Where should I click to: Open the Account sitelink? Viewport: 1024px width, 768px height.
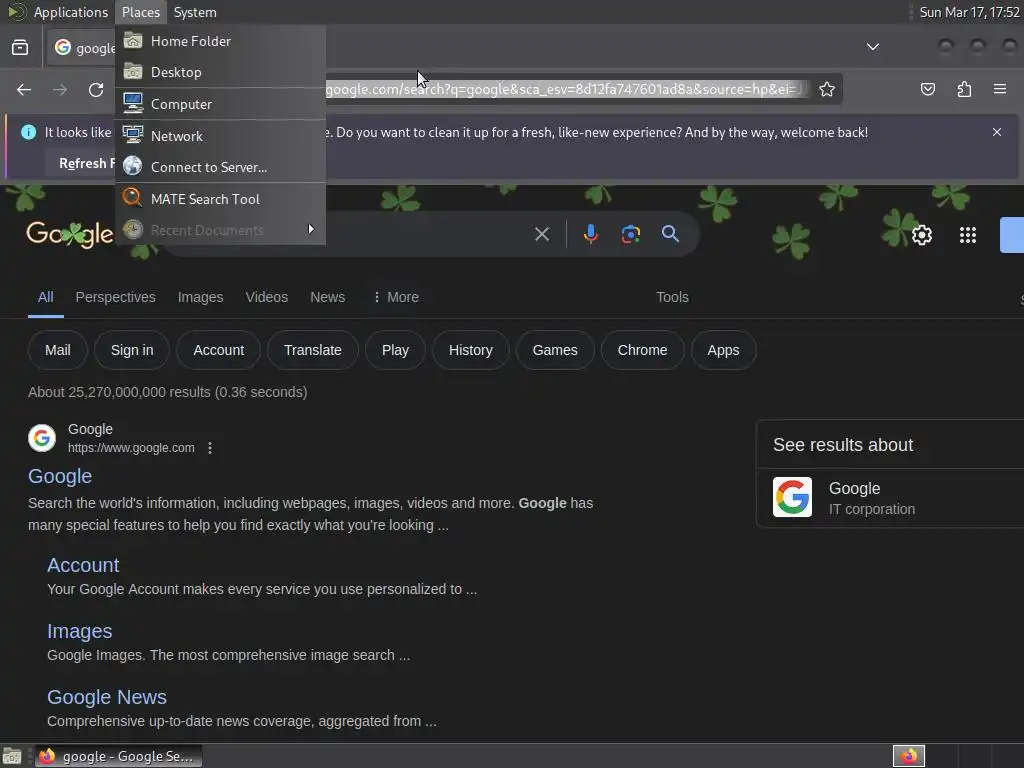(83, 565)
